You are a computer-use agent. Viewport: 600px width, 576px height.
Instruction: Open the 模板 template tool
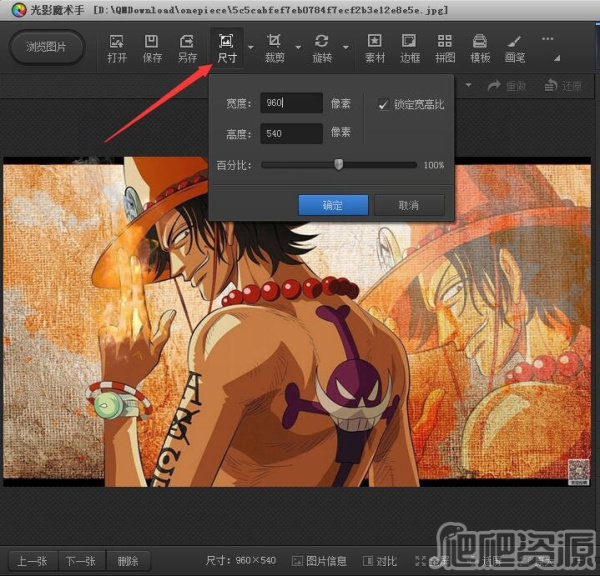[480, 48]
